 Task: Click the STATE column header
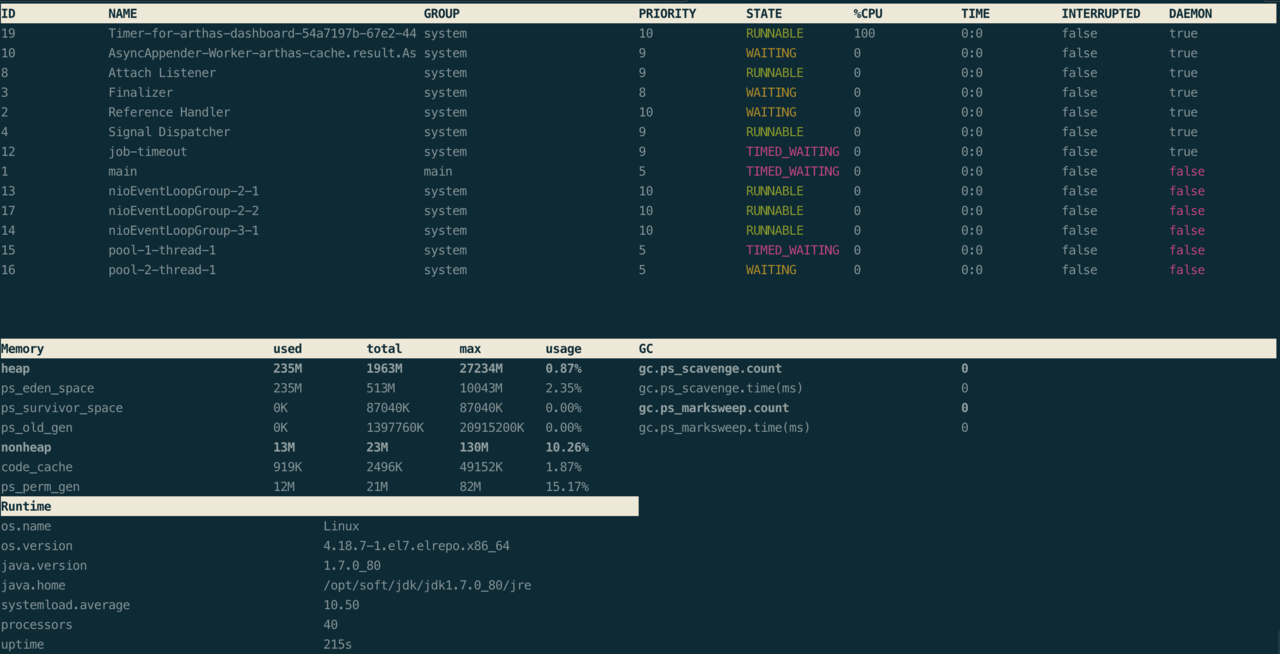(x=764, y=14)
